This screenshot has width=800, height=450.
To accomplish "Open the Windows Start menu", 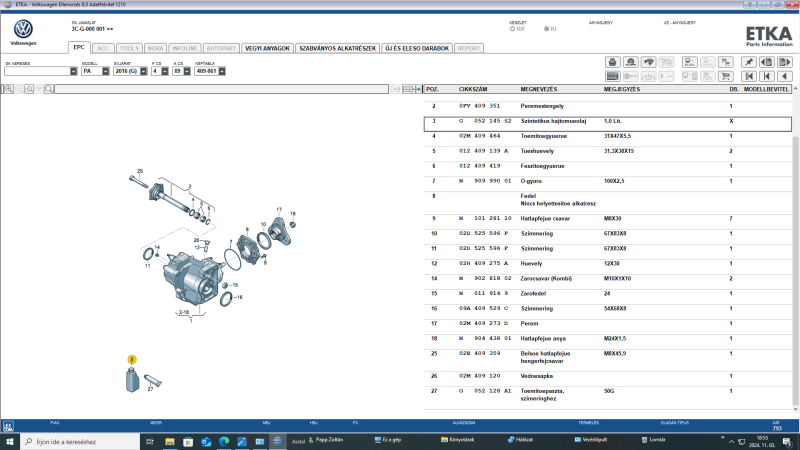I will pos(9,441).
